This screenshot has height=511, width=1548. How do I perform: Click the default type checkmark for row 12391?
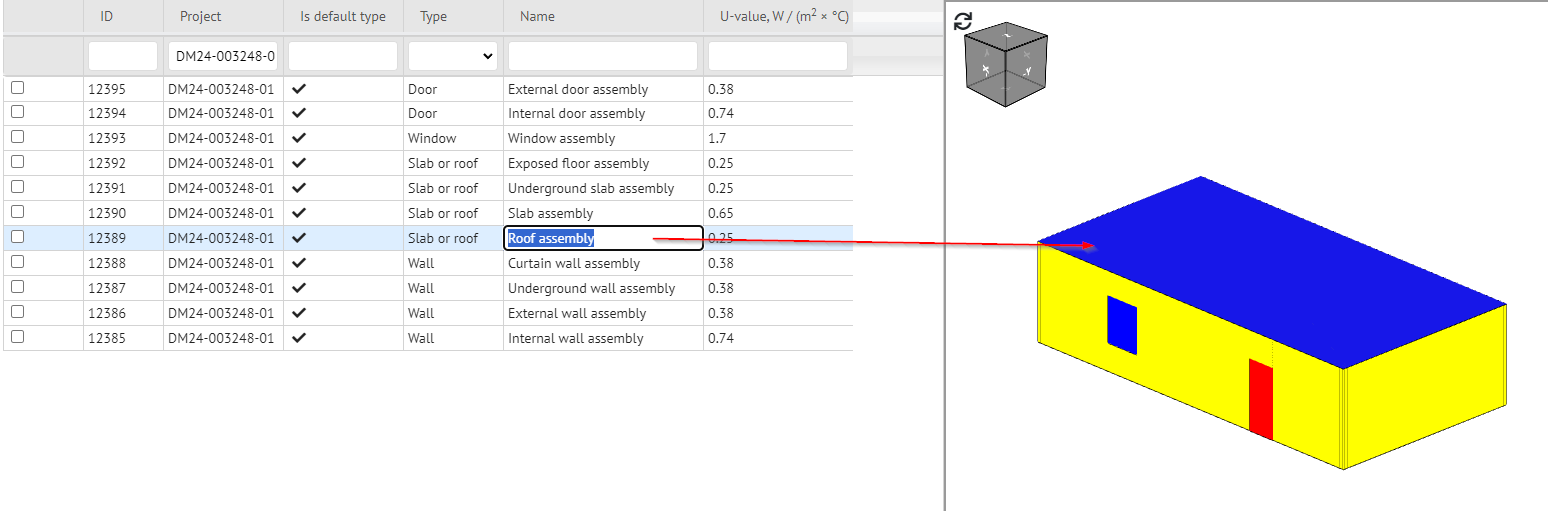coord(299,188)
